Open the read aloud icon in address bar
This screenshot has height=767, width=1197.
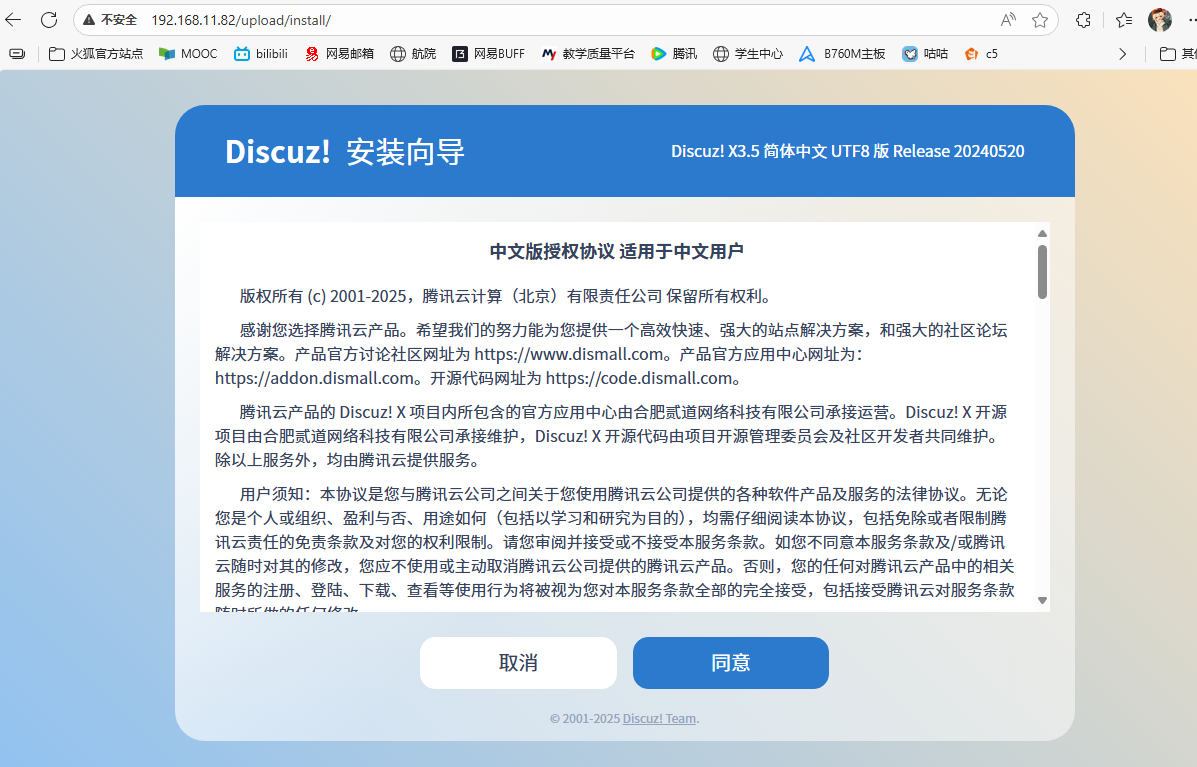pos(1008,20)
